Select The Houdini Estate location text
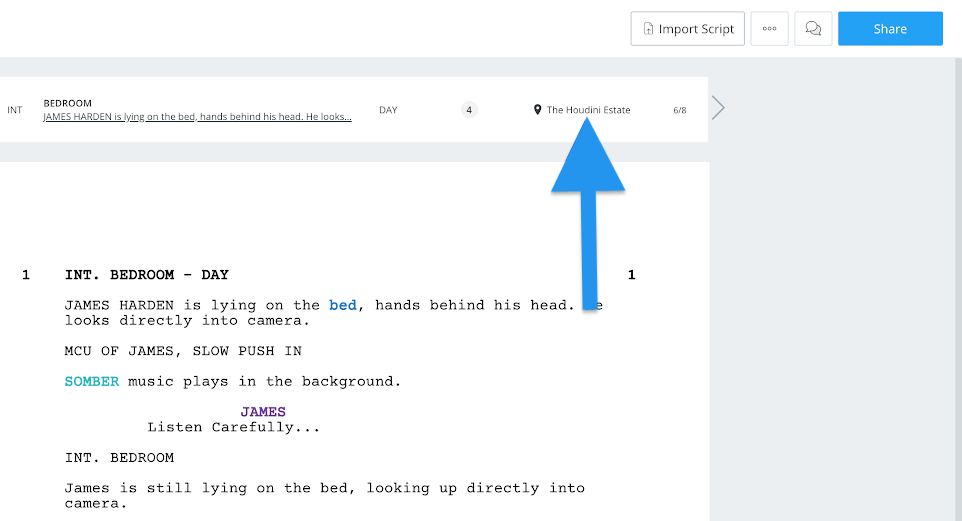The image size is (962, 521). point(588,110)
